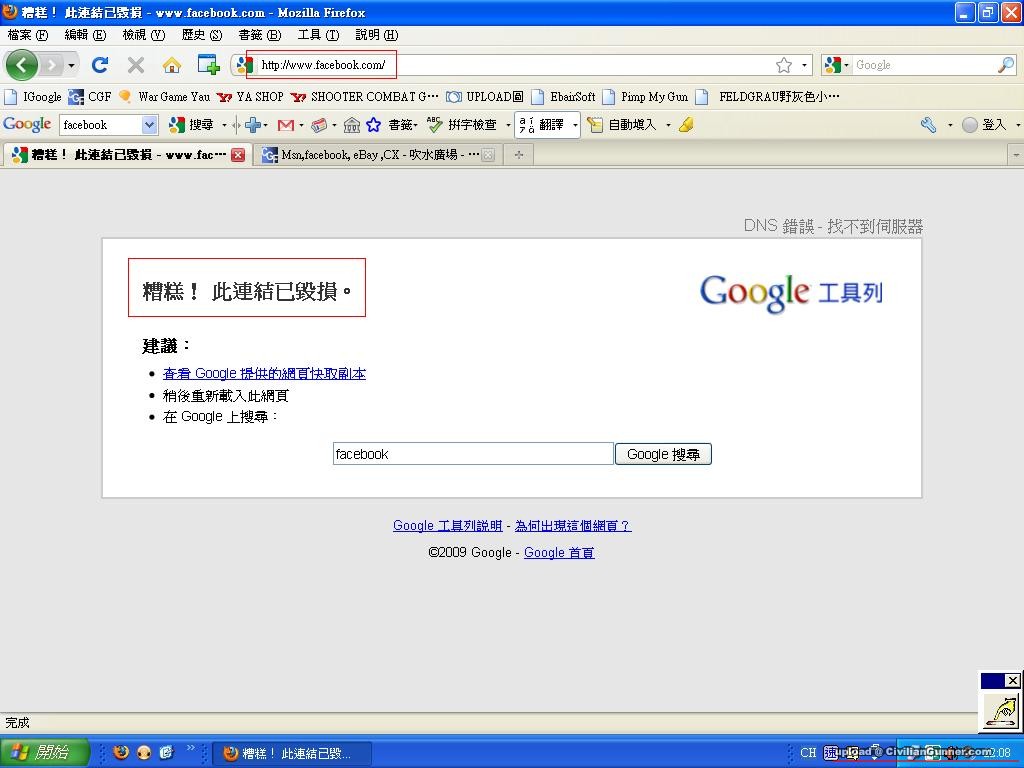Expand Google toolbar search box dropdown

(150, 125)
